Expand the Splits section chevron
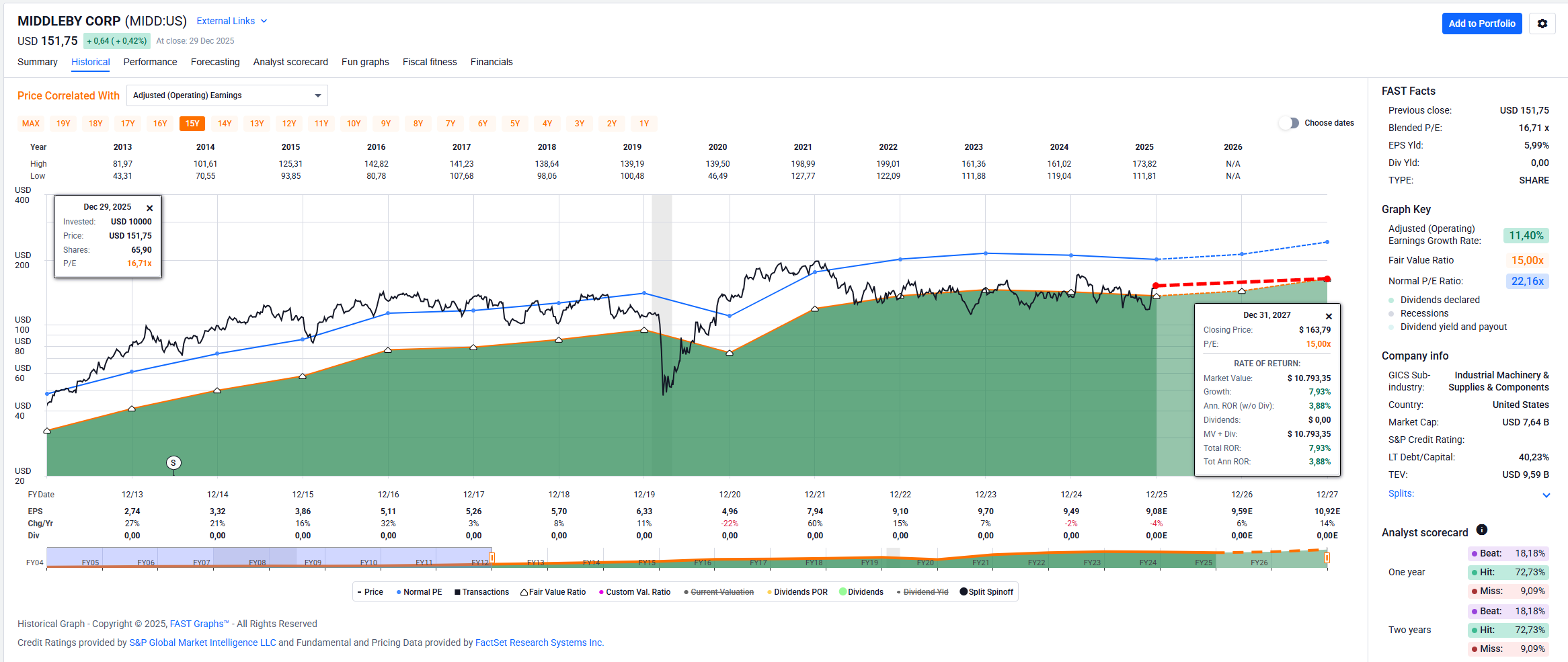 click(1546, 495)
